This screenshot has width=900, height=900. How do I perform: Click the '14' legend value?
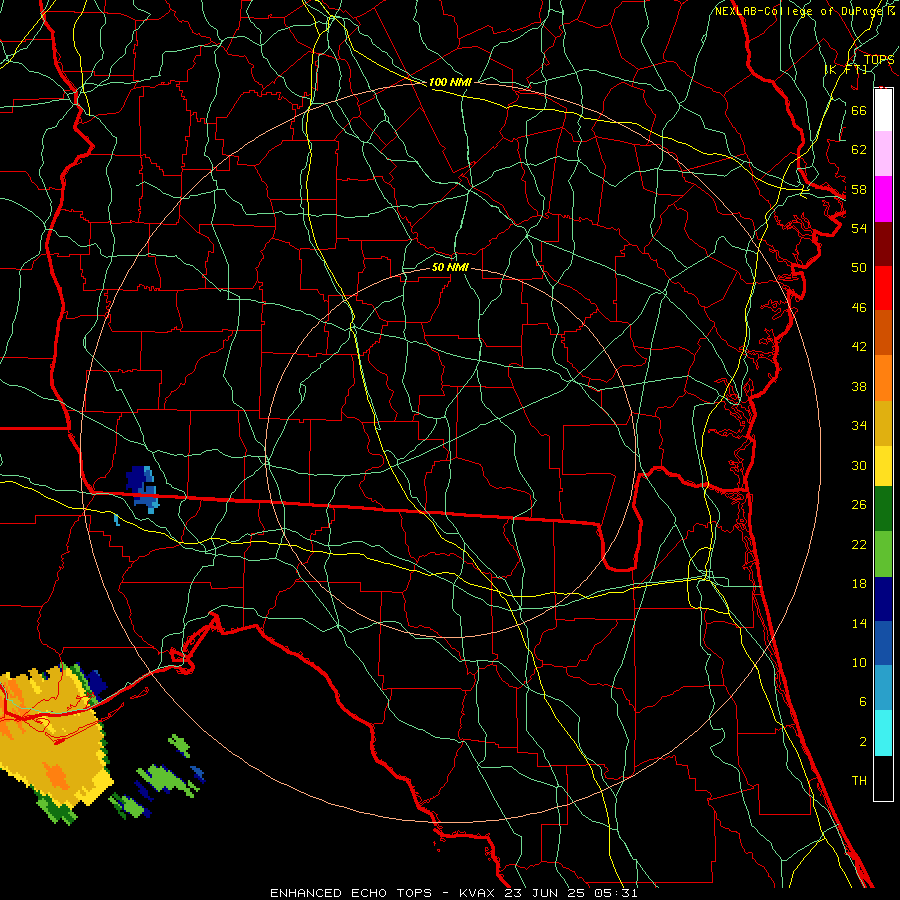(x=859, y=623)
